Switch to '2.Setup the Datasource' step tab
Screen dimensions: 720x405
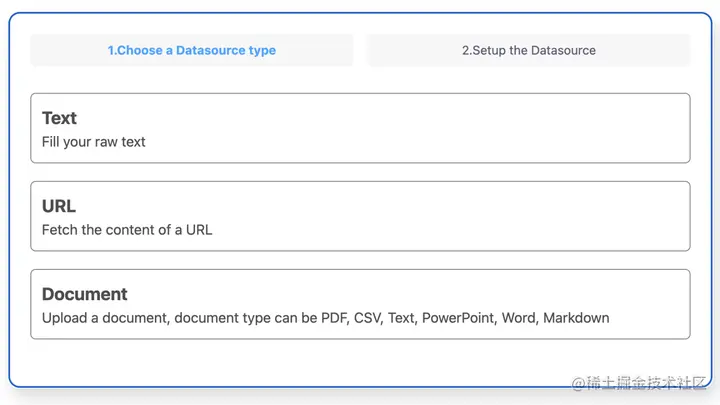[529, 50]
